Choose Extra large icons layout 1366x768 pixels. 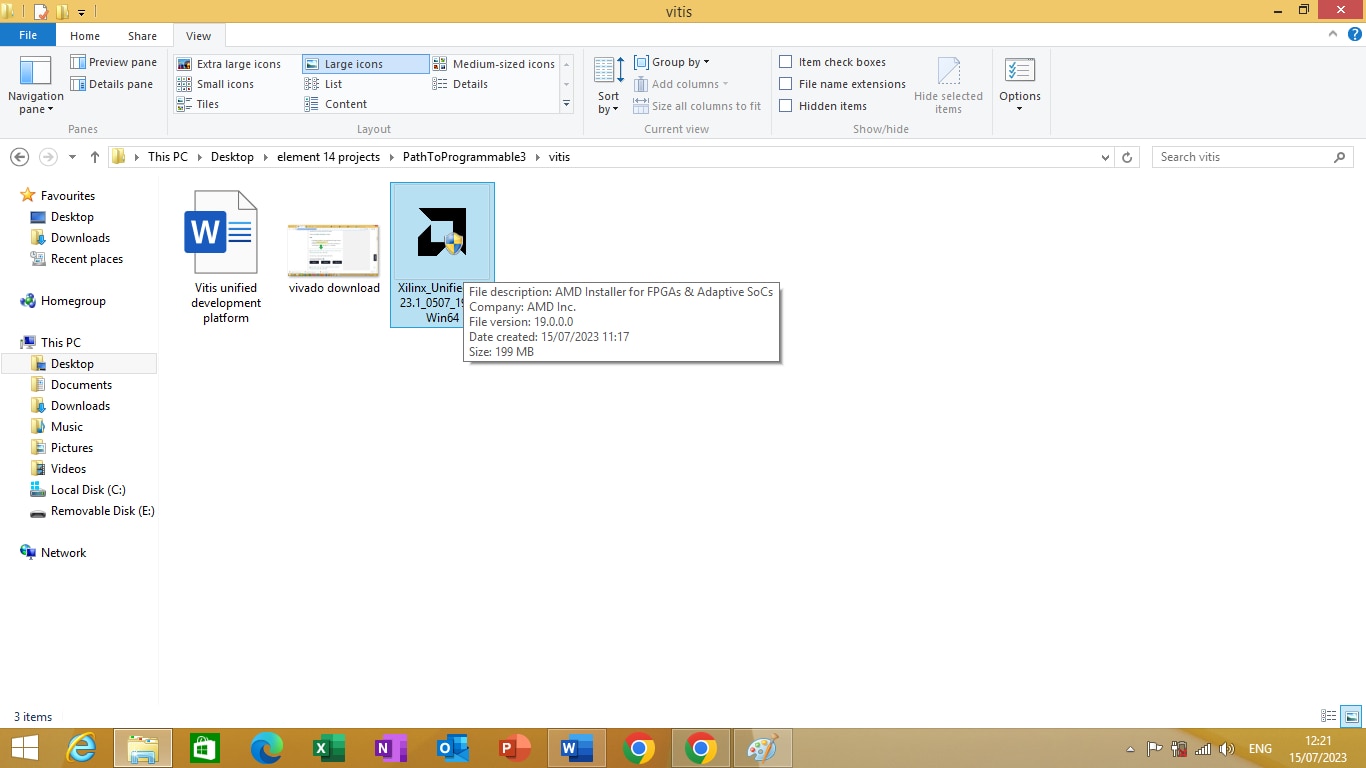click(x=229, y=64)
